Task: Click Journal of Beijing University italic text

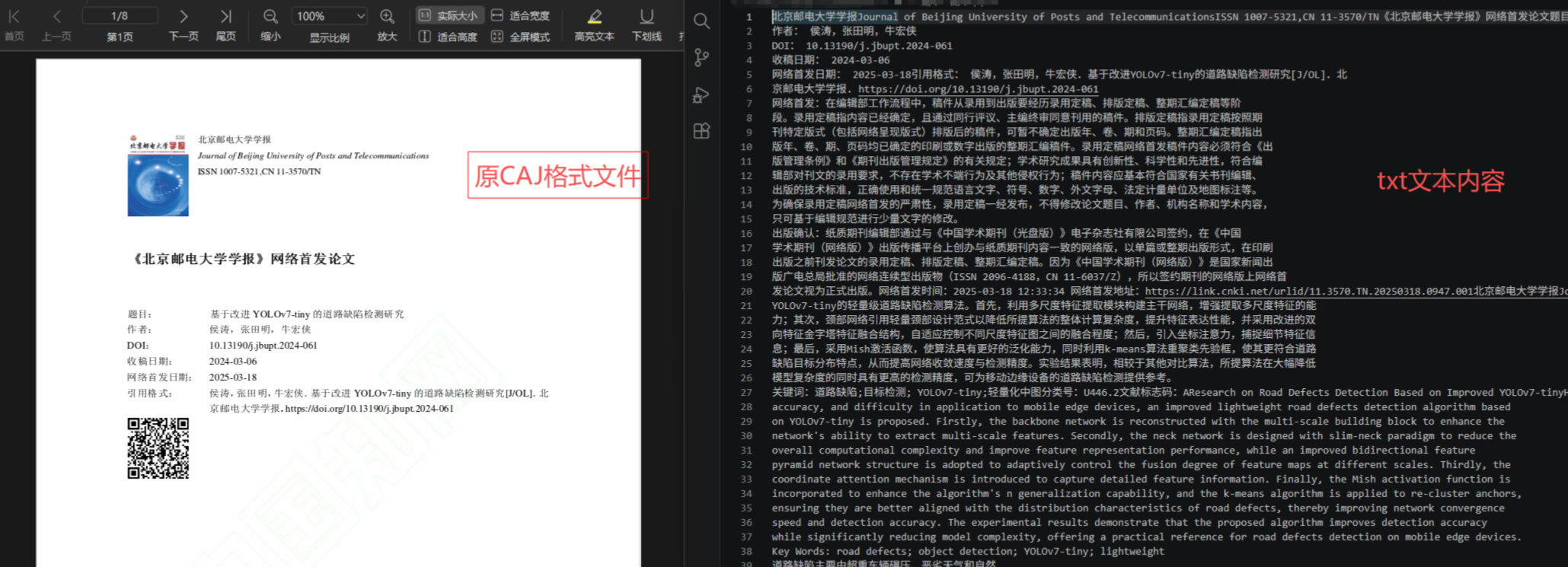Action: (x=313, y=155)
